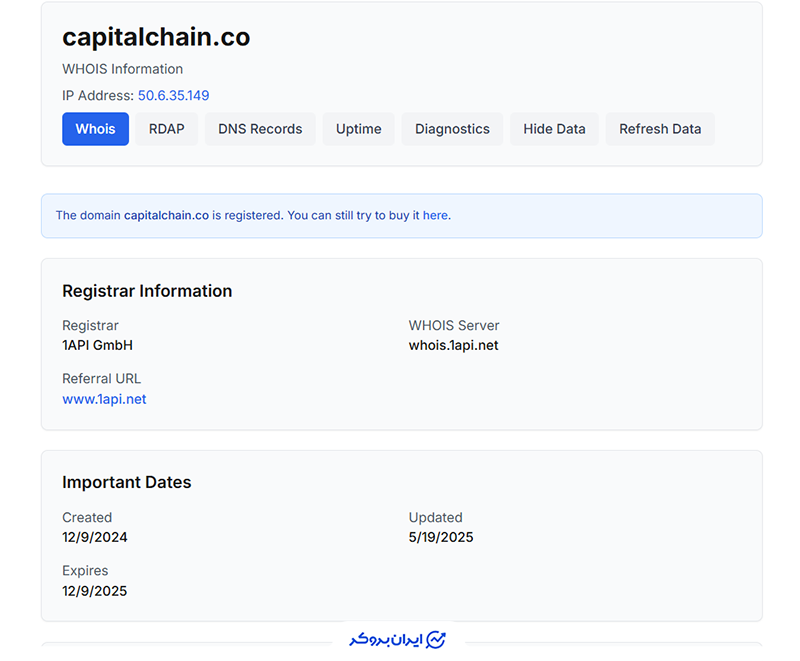Open the IP address 50.6.35.149 link
The image size is (800, 661).
coord(175,95)
